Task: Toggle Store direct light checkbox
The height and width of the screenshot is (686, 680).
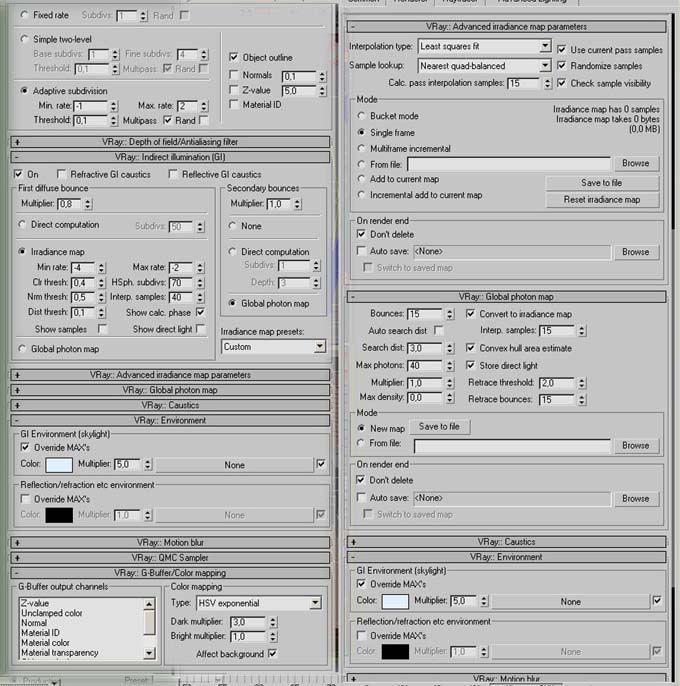Action: (x=470, y=365)
